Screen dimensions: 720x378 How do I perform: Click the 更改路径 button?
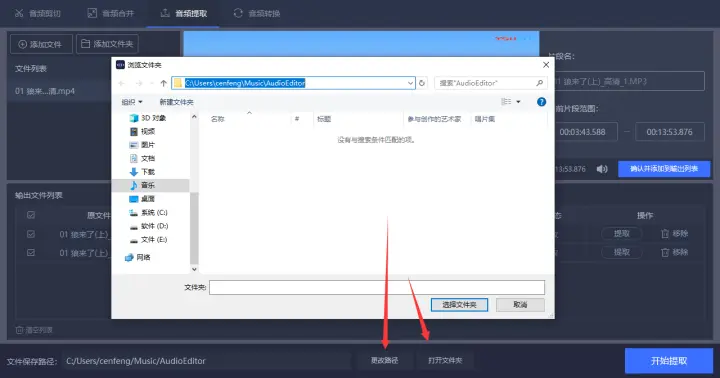[x=384, y=361]
